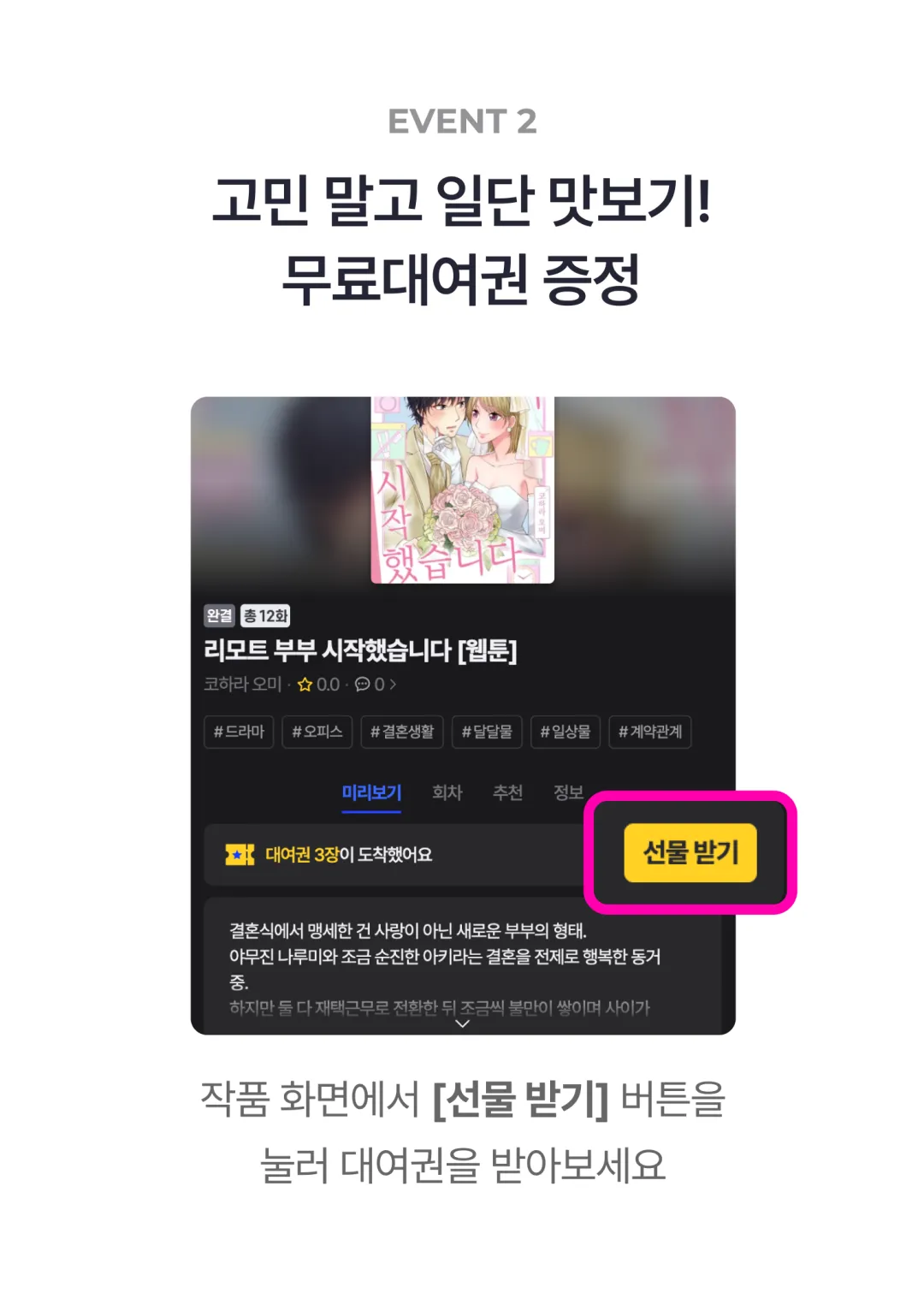The image size is (924, 1311).
Task: Select the #달달물 tag
Action: point(487,732)
